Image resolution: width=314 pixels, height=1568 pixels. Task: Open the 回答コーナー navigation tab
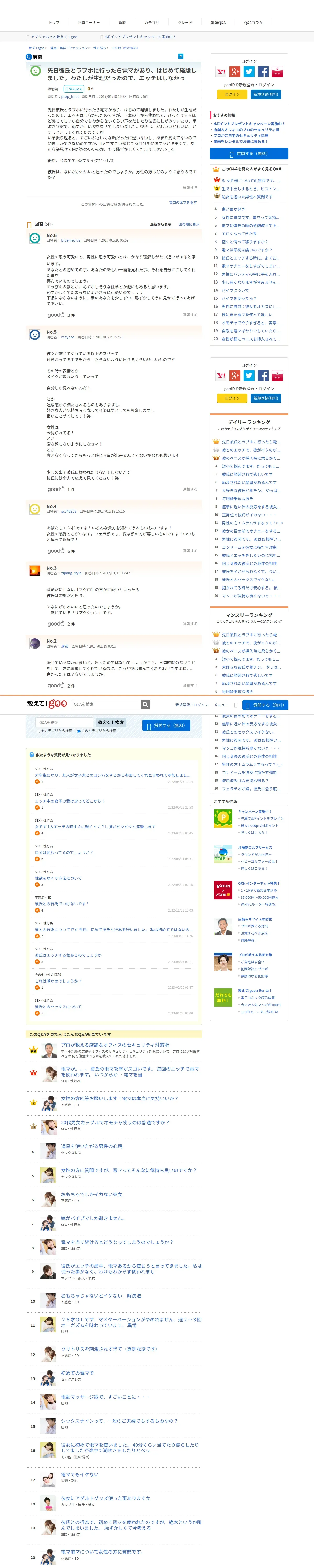[88, 22]
